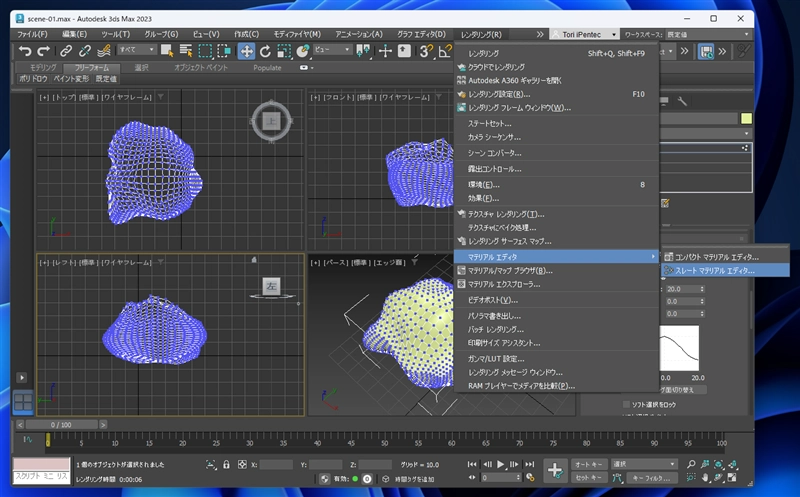Open the 選択 key filter dropdown near Auto Key
The width and height of the screenshot is (800, 497).
click(x=644, y=464)
